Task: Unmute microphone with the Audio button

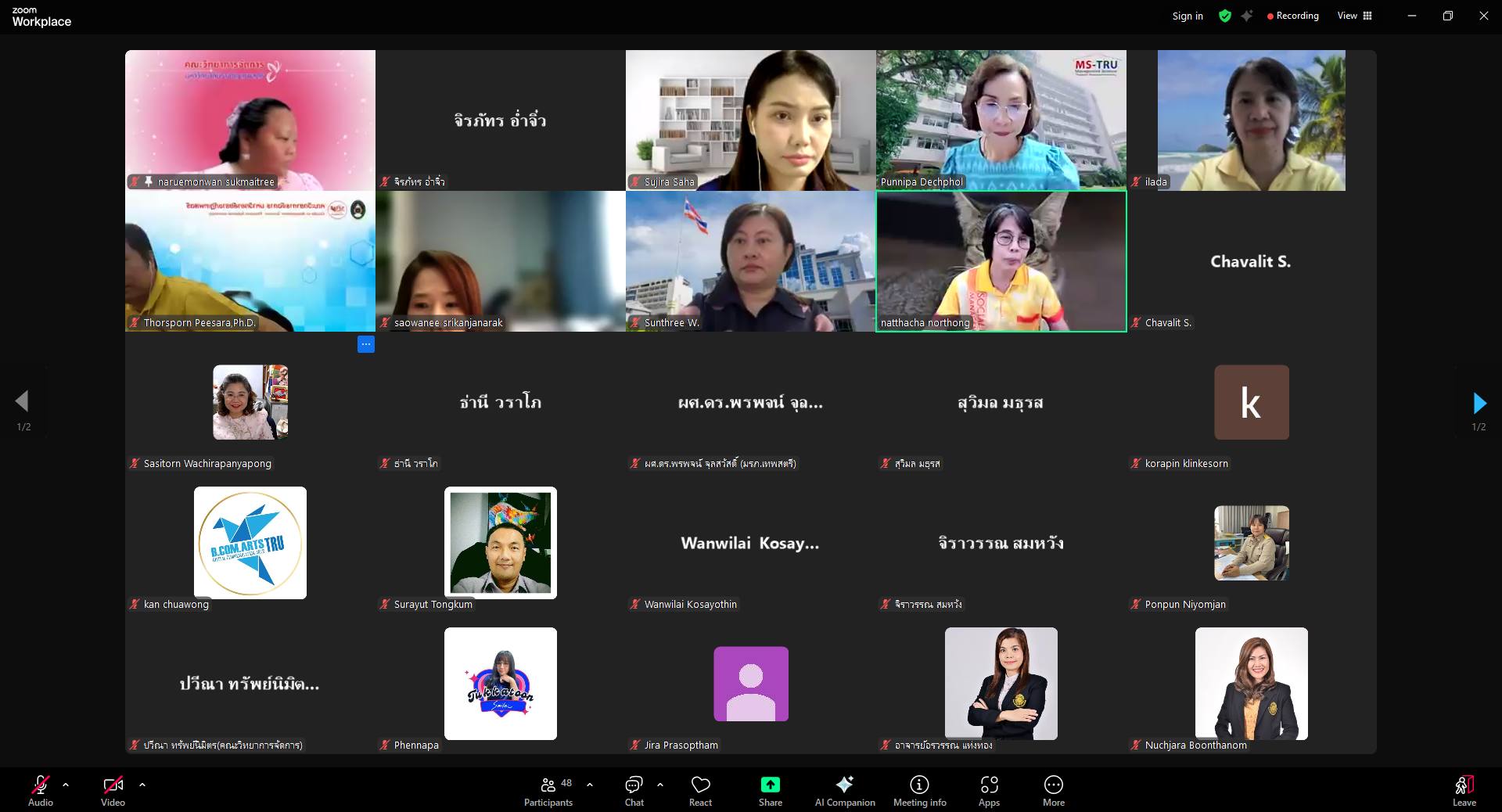Action: click(40, 789)
